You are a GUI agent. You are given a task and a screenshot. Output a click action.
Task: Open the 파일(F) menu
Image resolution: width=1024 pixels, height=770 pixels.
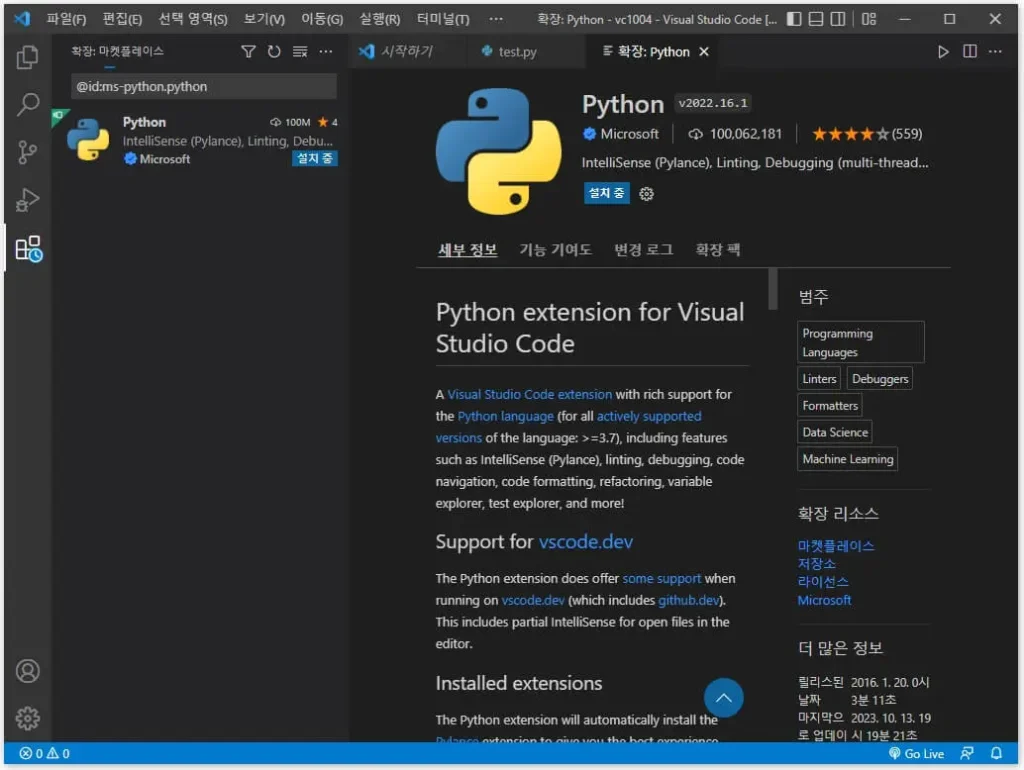pos(66,19)
